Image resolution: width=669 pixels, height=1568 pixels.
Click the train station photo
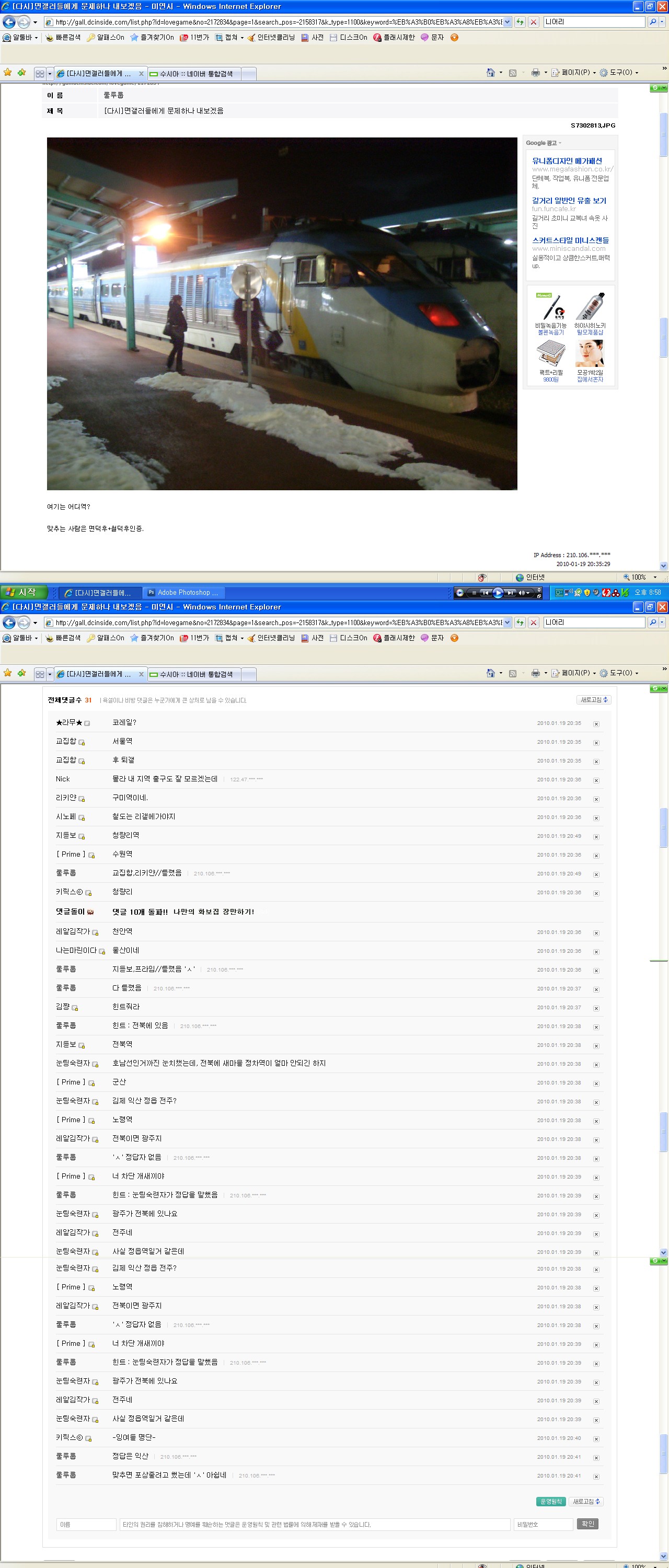click(282, 314)
